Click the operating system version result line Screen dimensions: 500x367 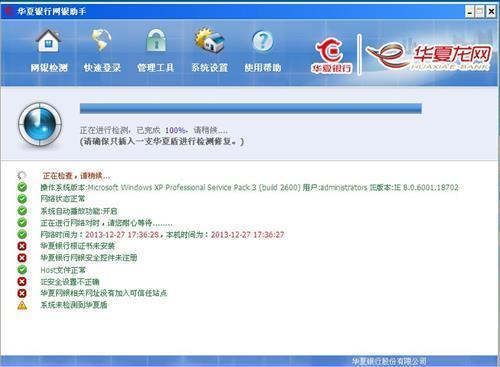249,187
